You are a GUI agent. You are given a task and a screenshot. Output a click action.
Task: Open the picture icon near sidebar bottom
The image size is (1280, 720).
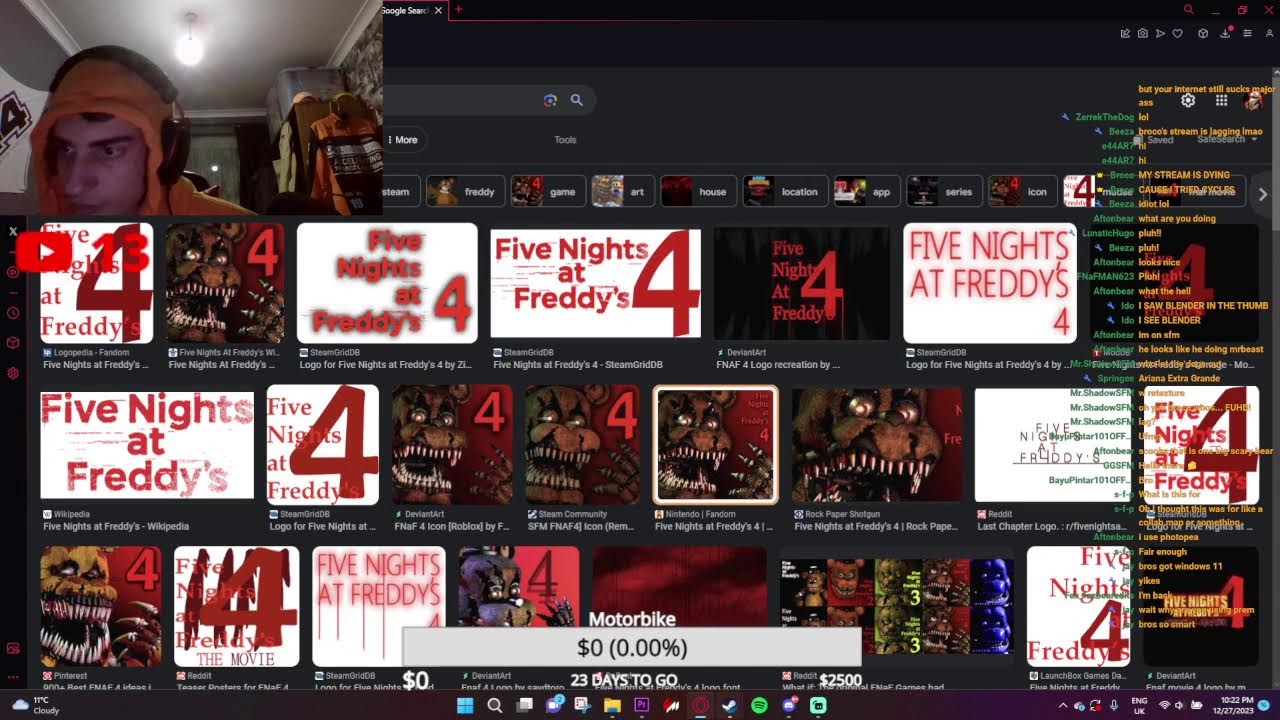(13, 648)
